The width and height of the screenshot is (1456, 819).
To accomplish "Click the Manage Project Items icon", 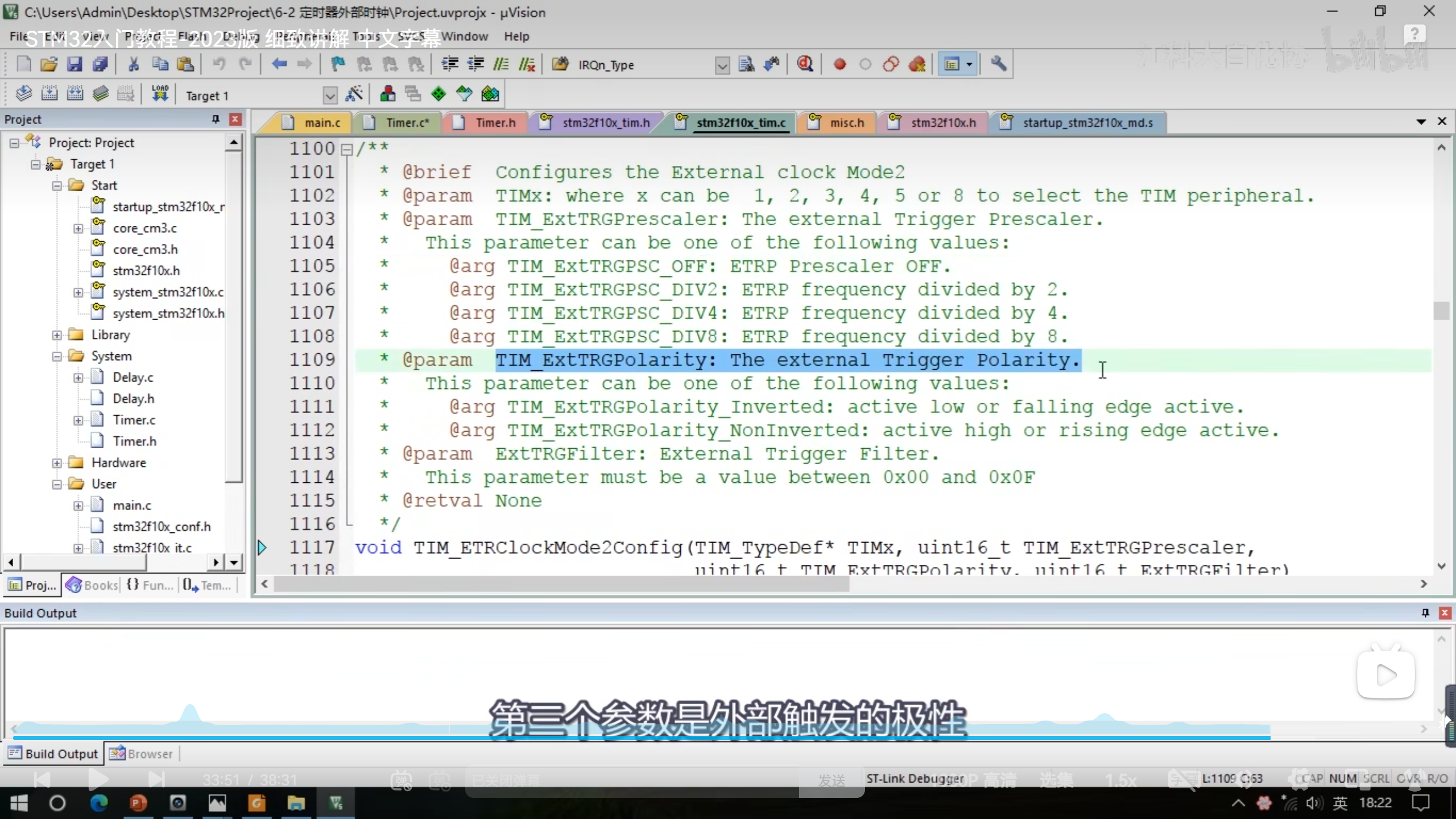I will click(x=388, y=94).
